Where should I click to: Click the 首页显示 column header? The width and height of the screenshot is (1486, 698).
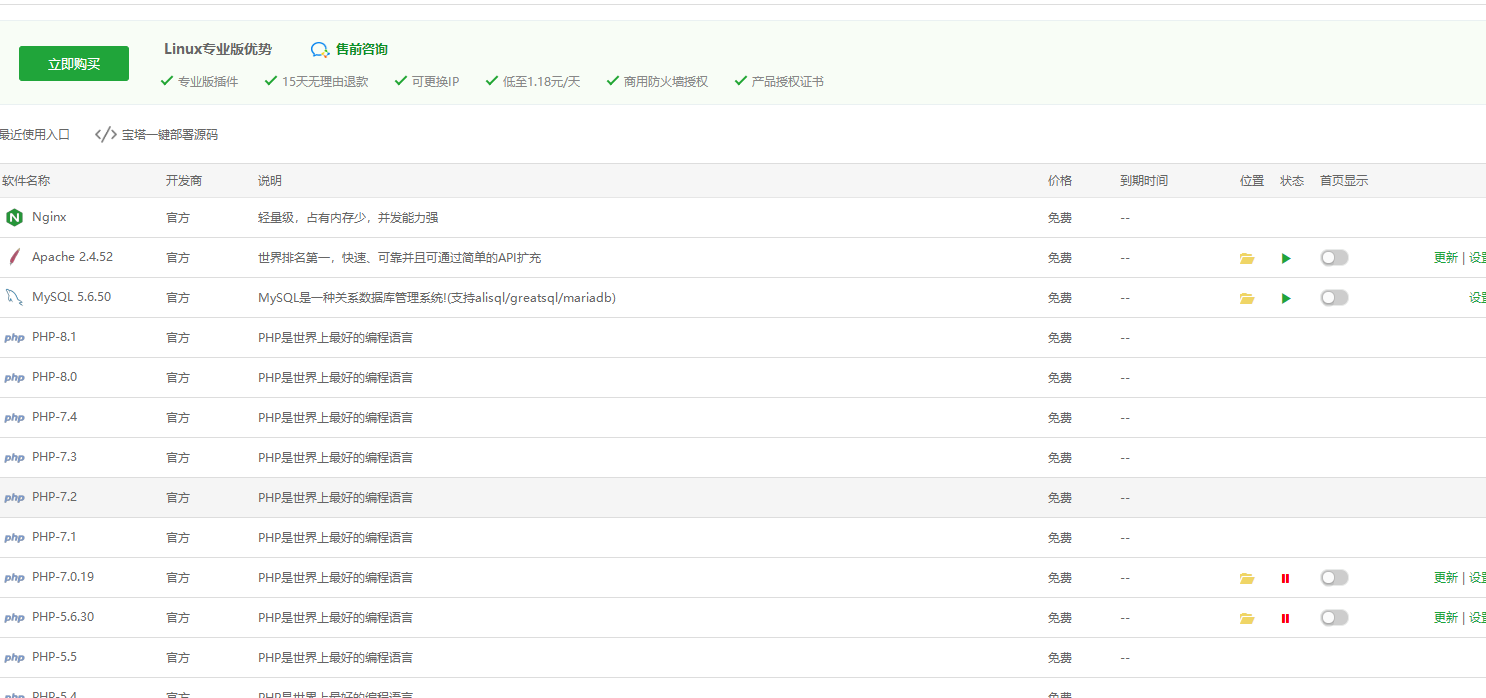(x=1344, y=181)
